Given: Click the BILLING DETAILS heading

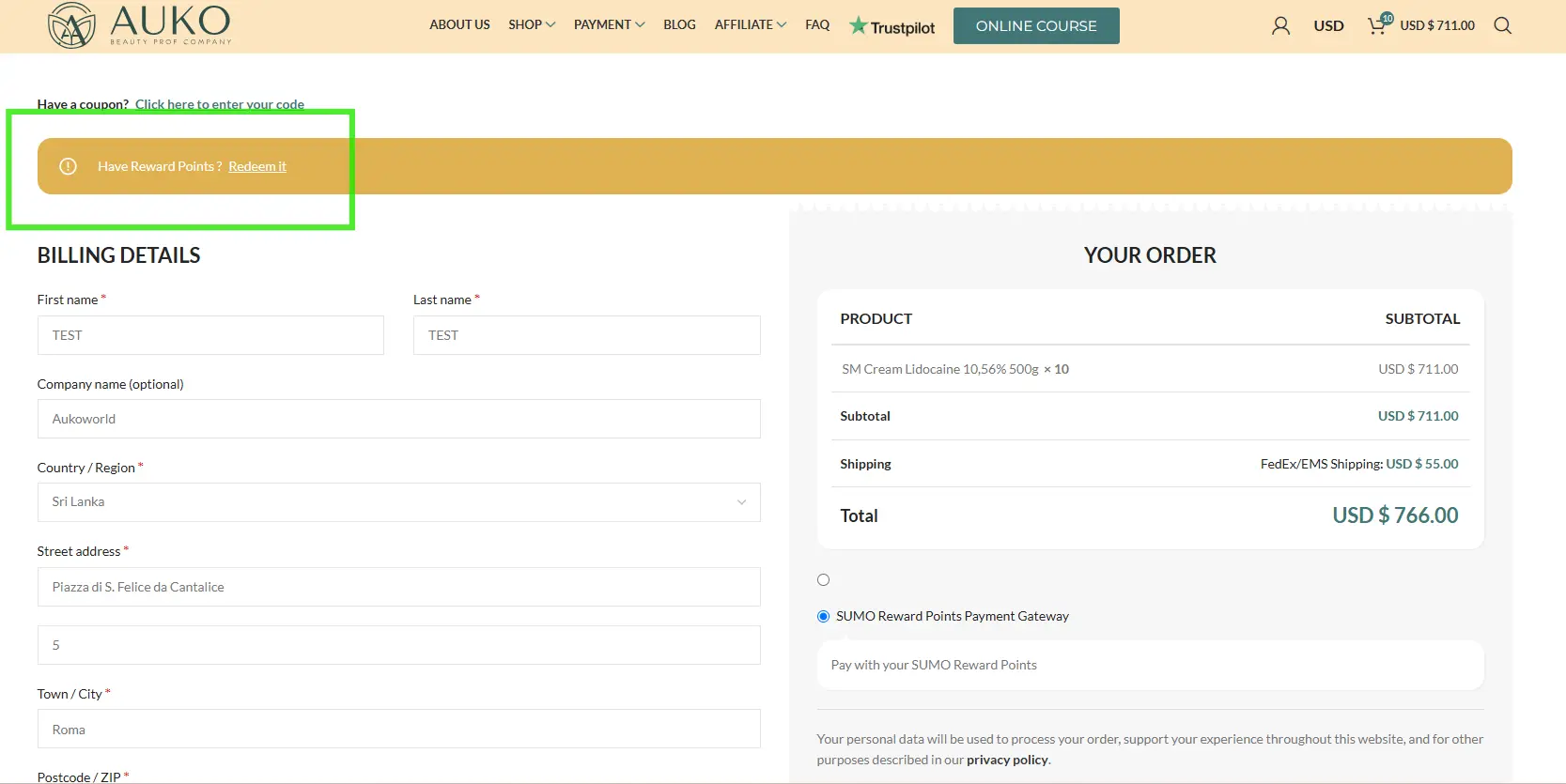Looking at the screenshot, I should pyautogui.click(x=118, y=255).
